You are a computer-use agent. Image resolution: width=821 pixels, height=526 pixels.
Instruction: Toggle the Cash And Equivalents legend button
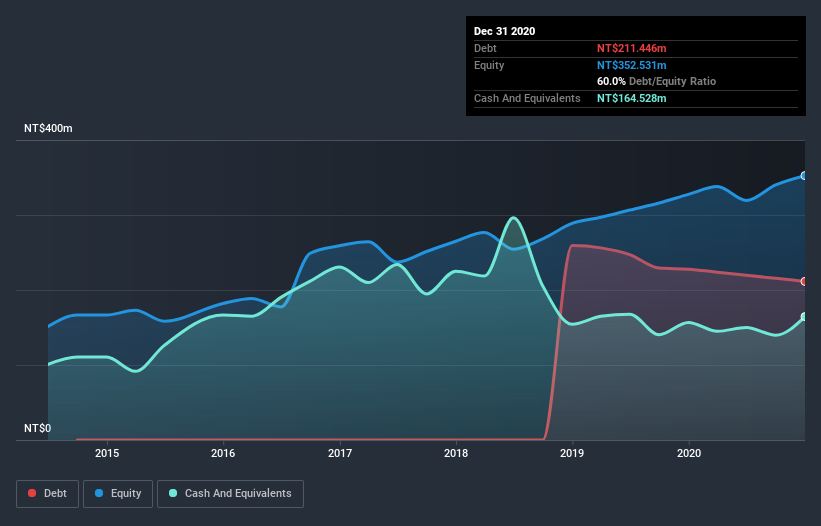click(230, 494)
